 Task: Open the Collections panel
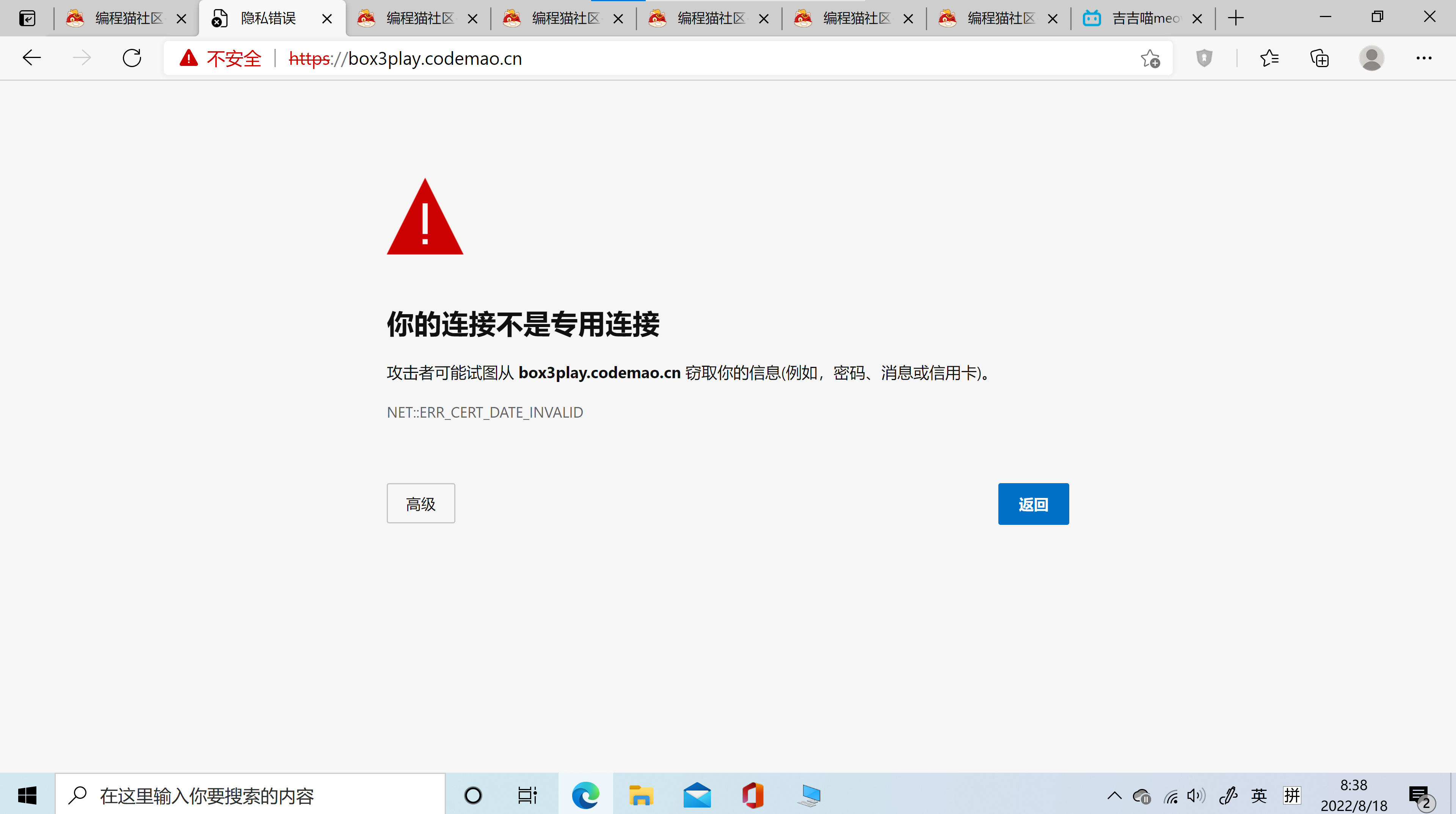coord(1320,58)
